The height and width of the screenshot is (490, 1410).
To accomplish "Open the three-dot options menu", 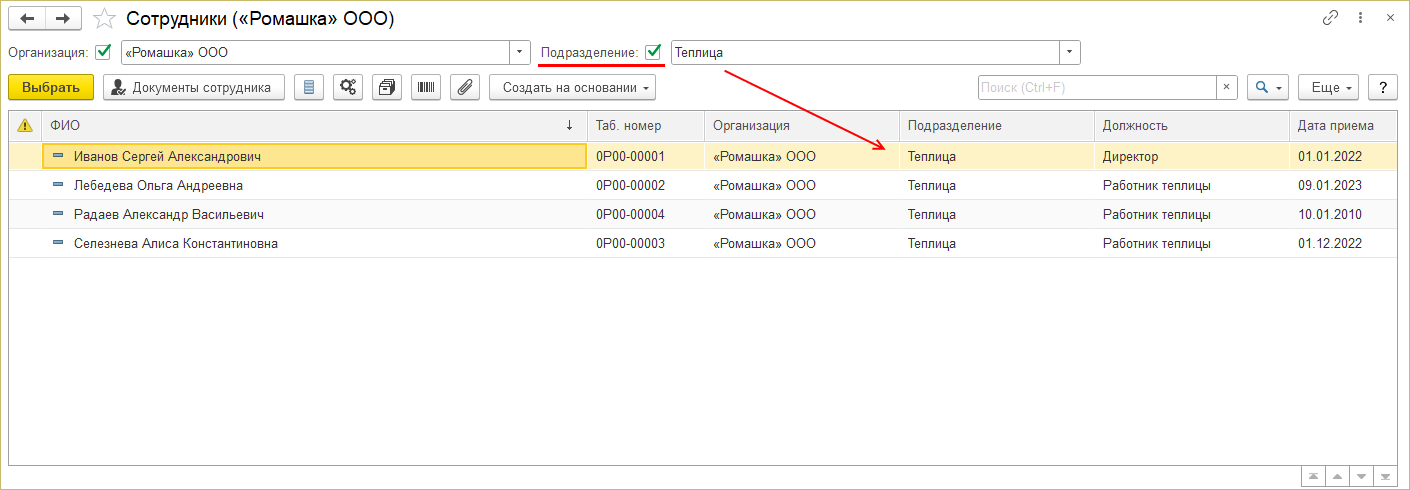I will point(1360,18).
